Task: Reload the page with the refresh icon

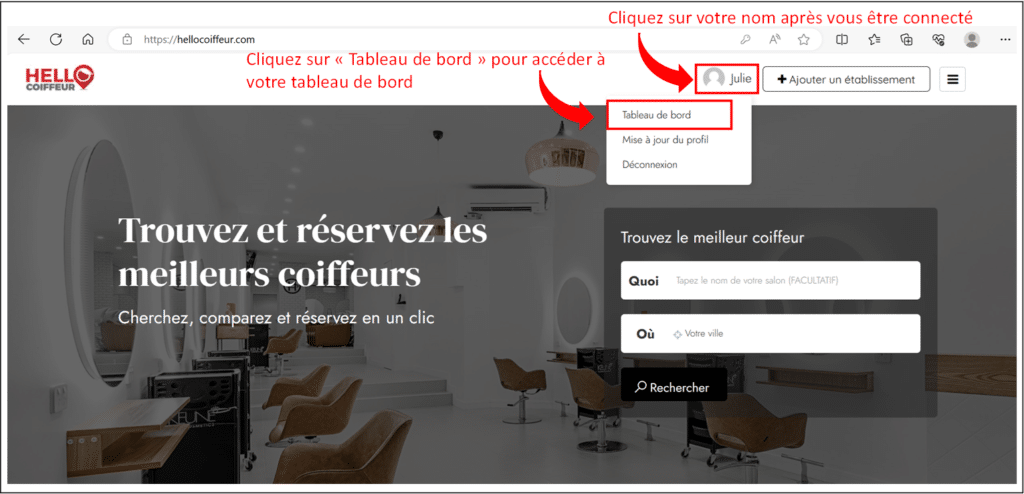Action: (x=56, y=40)
